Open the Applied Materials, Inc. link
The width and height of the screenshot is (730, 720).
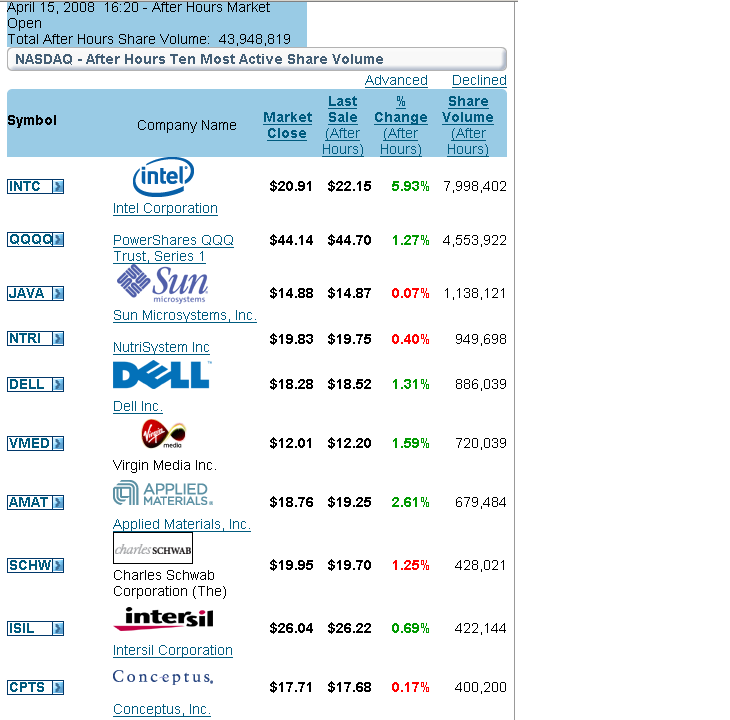[x=182, y=524]
